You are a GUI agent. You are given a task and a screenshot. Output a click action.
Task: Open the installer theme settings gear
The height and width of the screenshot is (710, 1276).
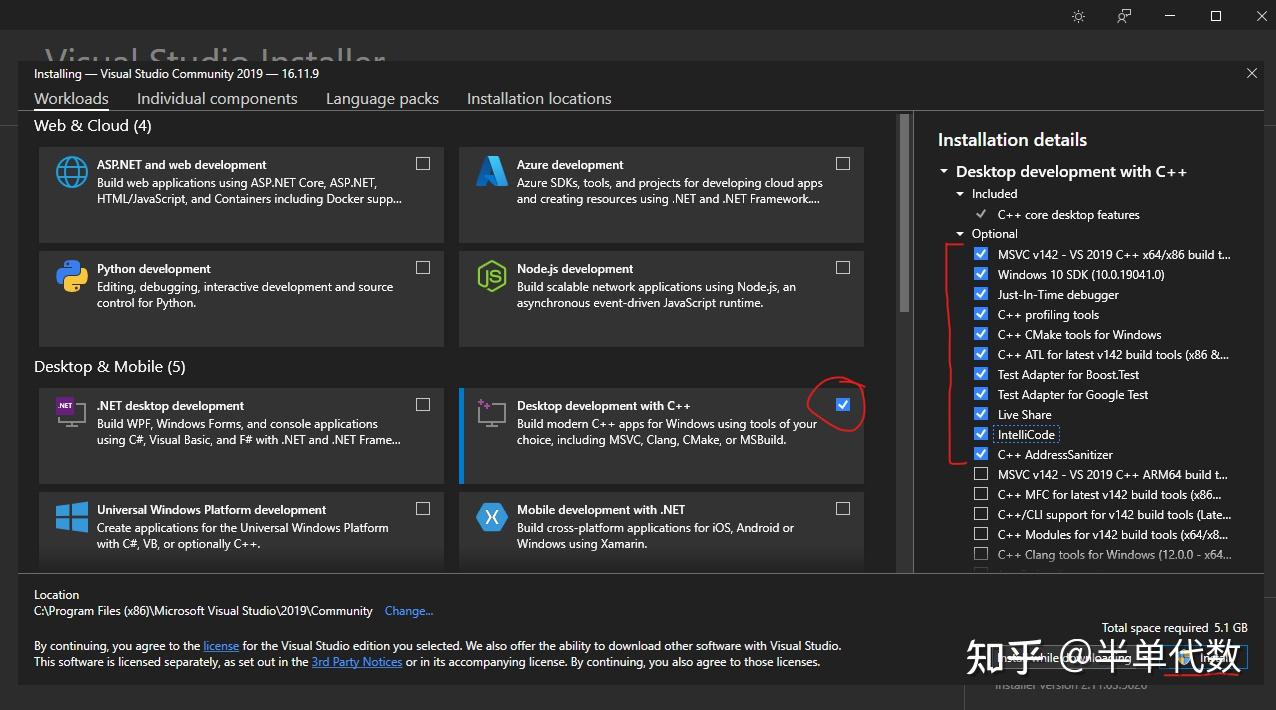click(1077, 16)
